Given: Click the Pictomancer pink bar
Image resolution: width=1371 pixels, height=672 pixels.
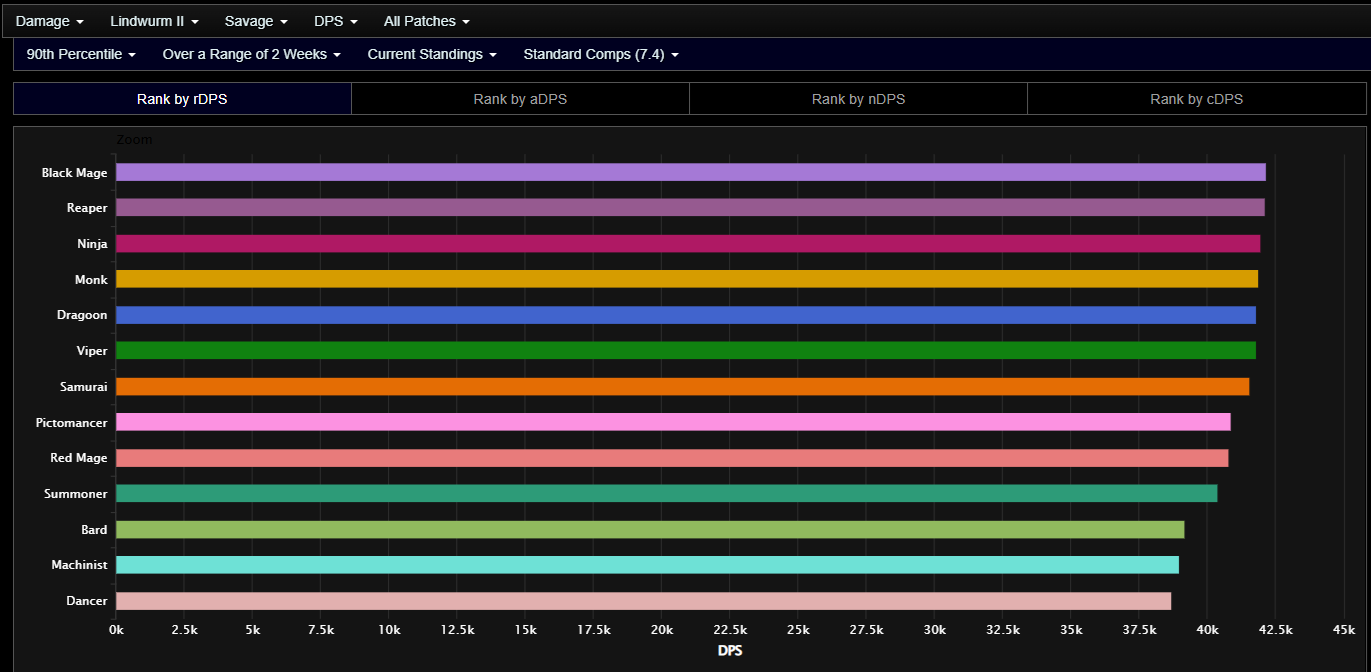Looking at the screenshot, I should pyautogui.click(x=673, y=422).
